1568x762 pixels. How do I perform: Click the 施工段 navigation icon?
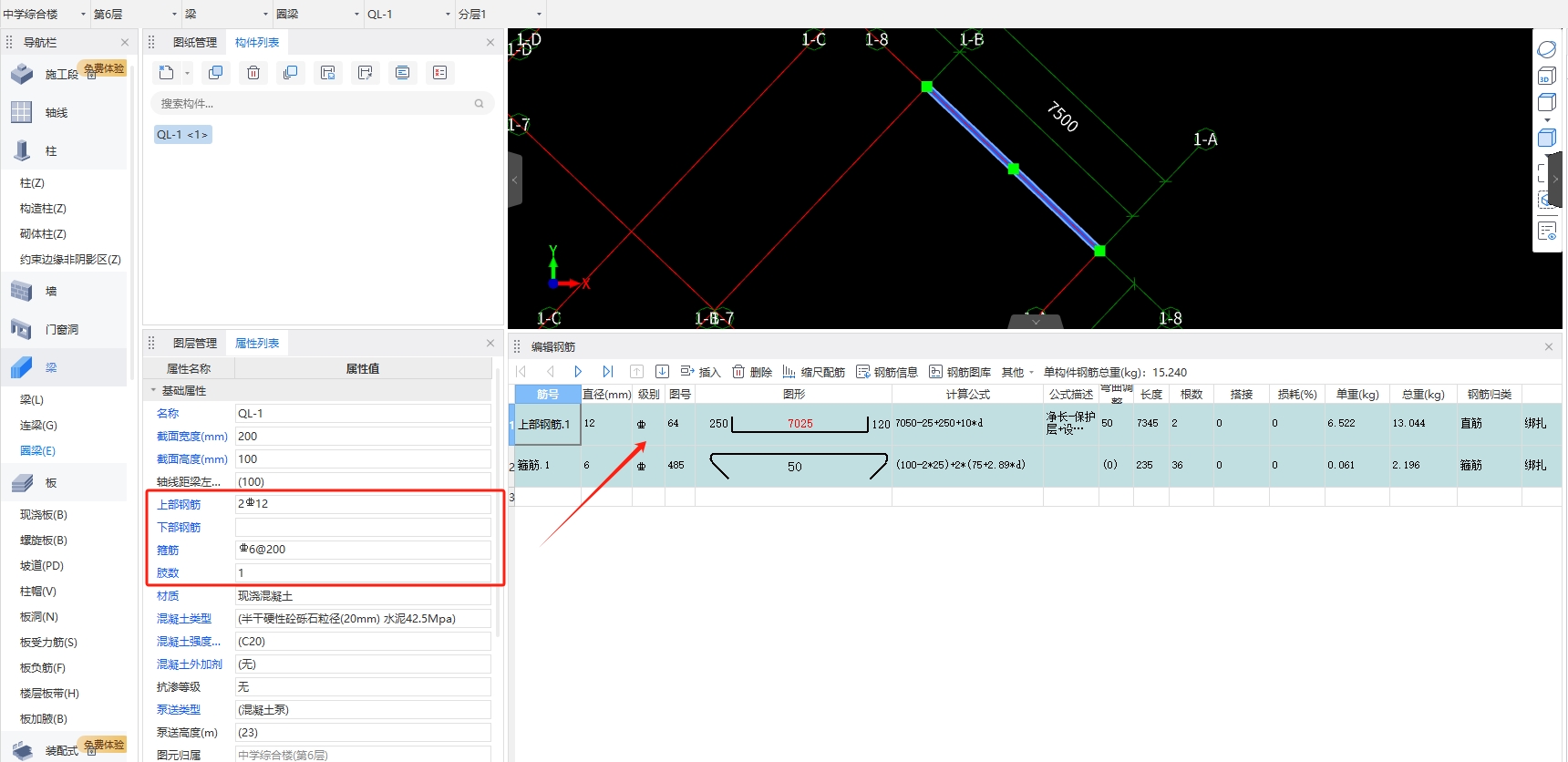pos(22,74)
